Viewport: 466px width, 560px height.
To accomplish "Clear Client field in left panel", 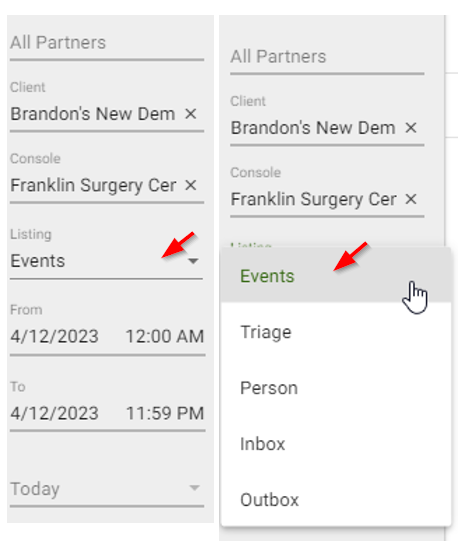I will [x=191, y=114].
